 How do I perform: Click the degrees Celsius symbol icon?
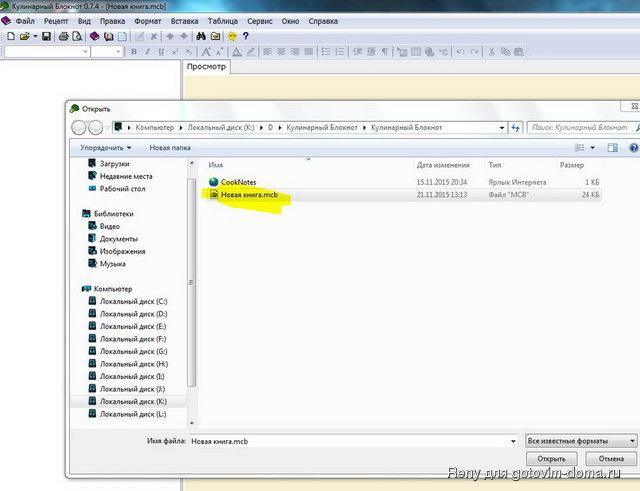click(443, 52)
